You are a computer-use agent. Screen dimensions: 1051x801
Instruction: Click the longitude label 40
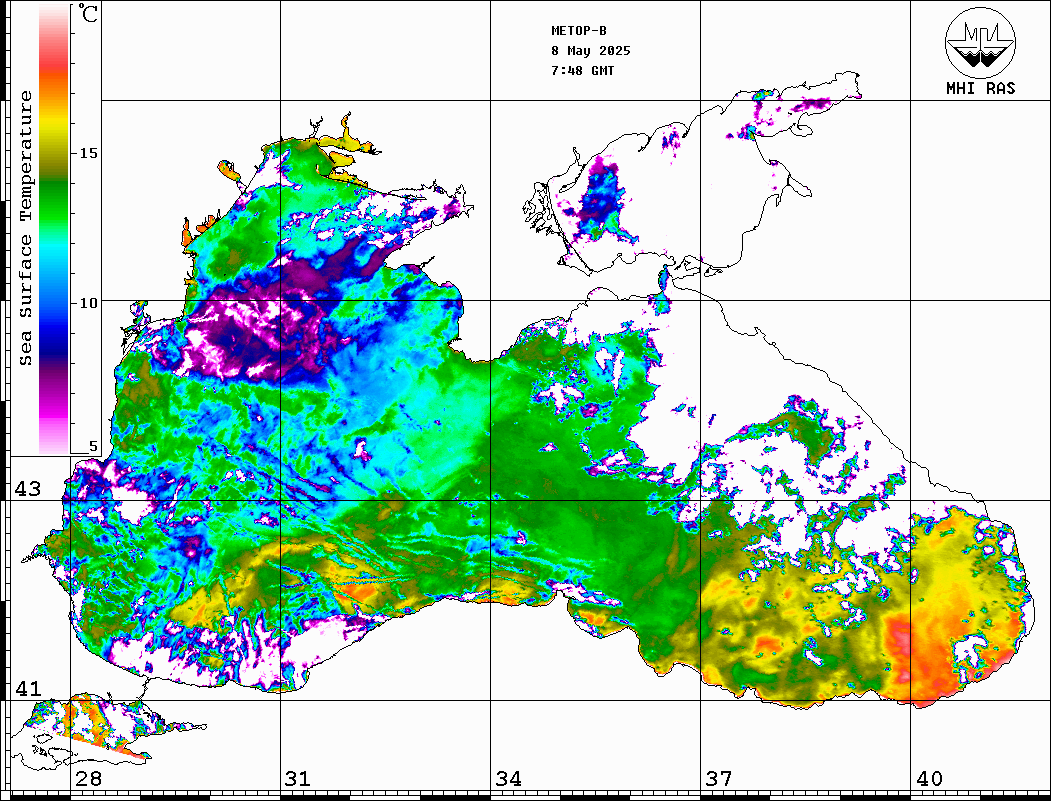click(929, 779)
